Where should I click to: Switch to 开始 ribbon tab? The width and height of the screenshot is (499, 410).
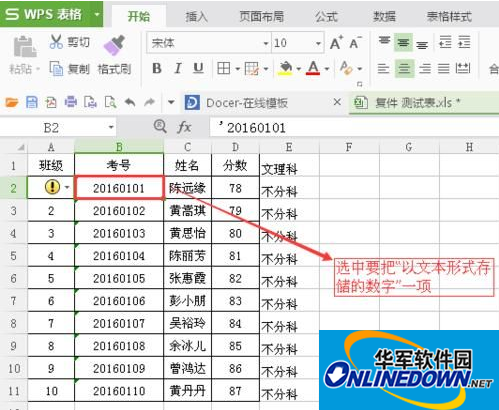pos(139,16)
